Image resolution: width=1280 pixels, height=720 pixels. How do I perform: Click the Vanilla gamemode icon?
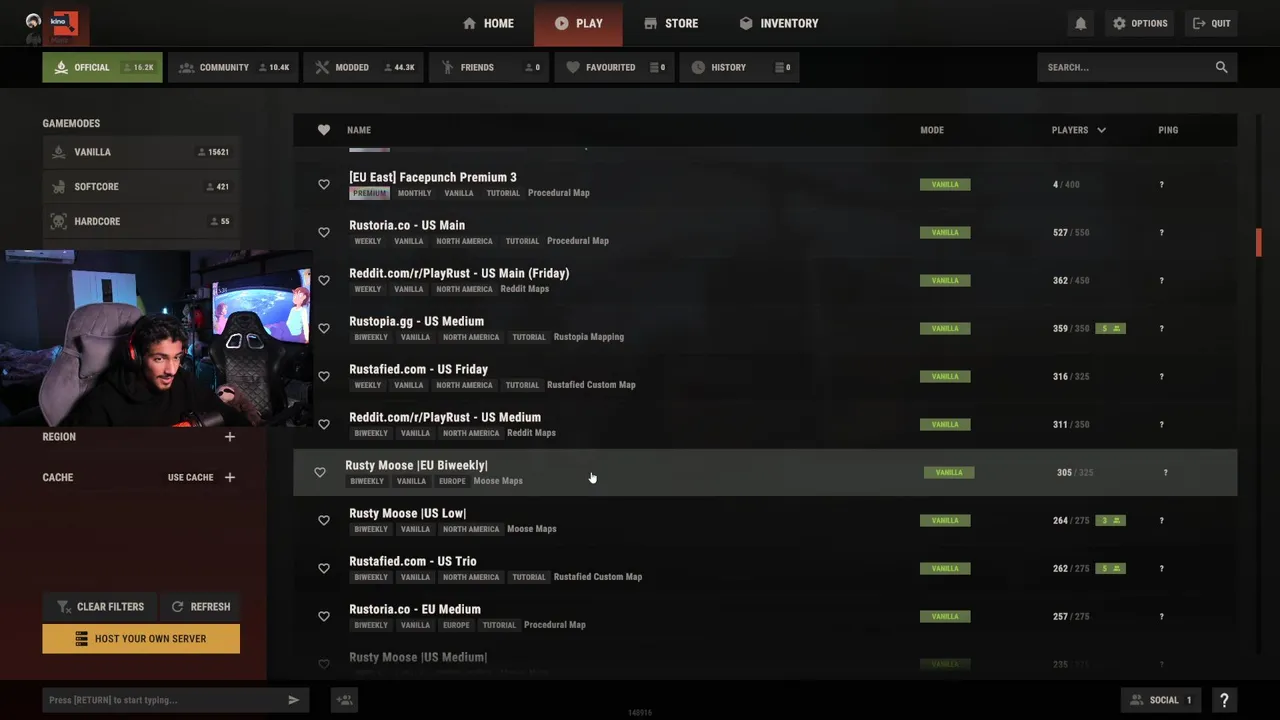(x=58, y=152)
